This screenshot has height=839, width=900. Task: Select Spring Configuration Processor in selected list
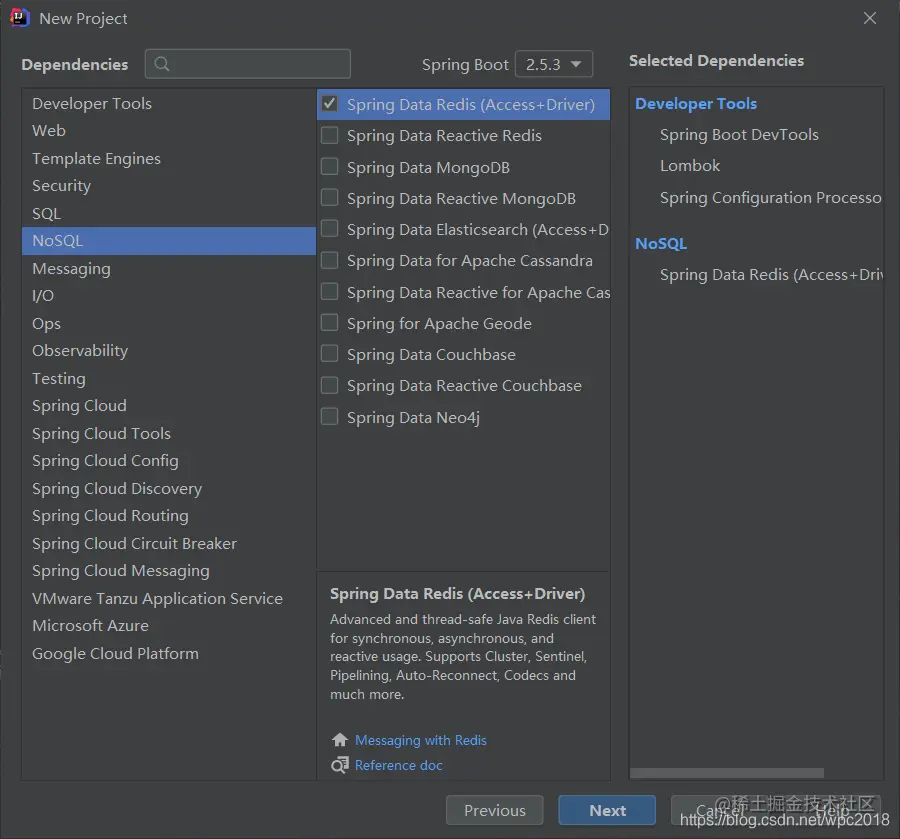(x=771, y=198)
